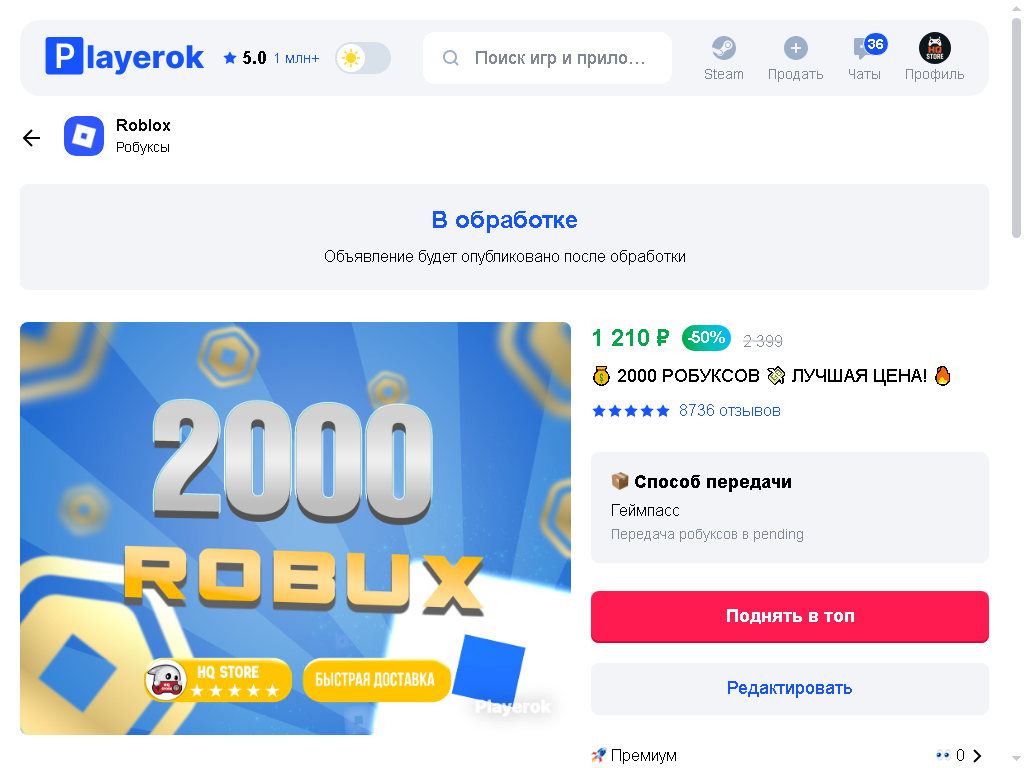
Task: Open the Steam section icon
Action: point(724,48)
